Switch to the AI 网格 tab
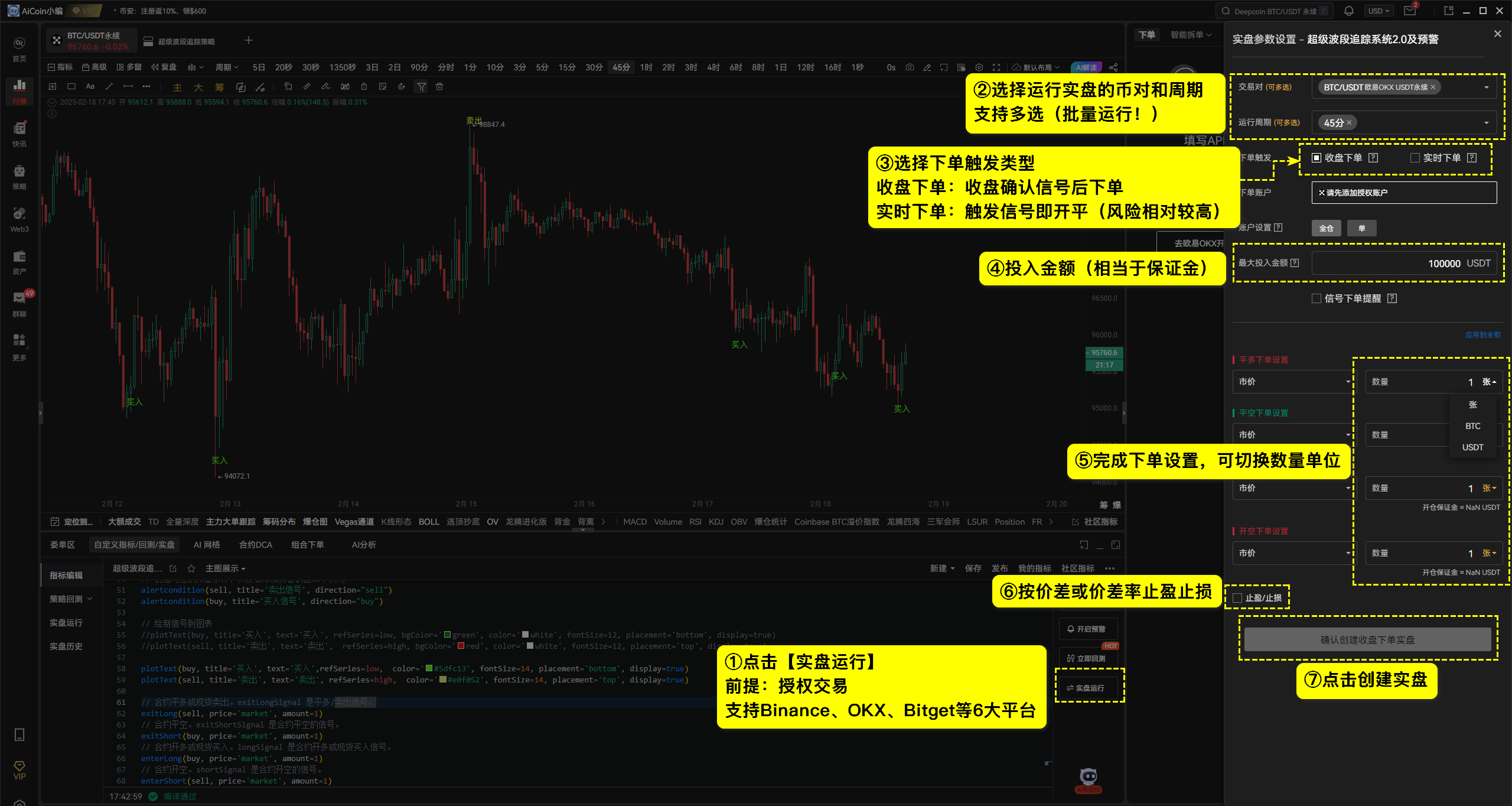This screenshot has height=806, width=1512. pos(207,545)
